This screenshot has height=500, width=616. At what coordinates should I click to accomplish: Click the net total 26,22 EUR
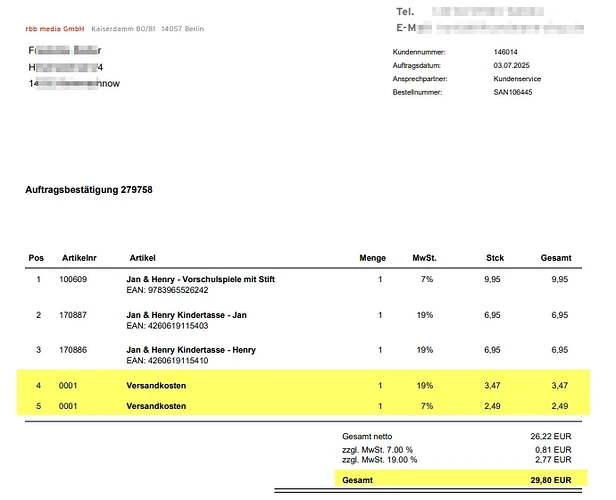(x=551, y=436)
